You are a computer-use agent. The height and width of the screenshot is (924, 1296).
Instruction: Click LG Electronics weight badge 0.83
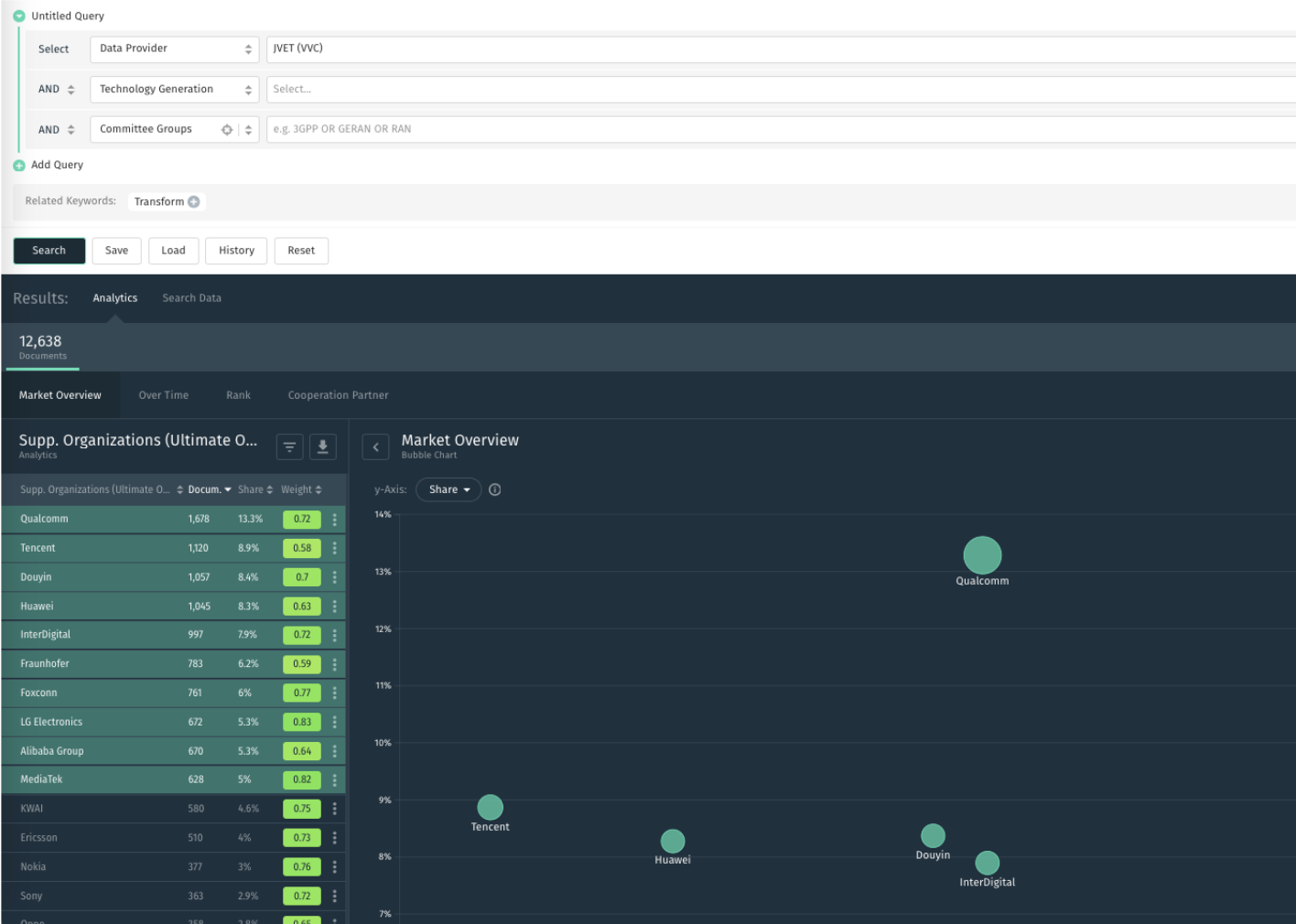(302, 723)
